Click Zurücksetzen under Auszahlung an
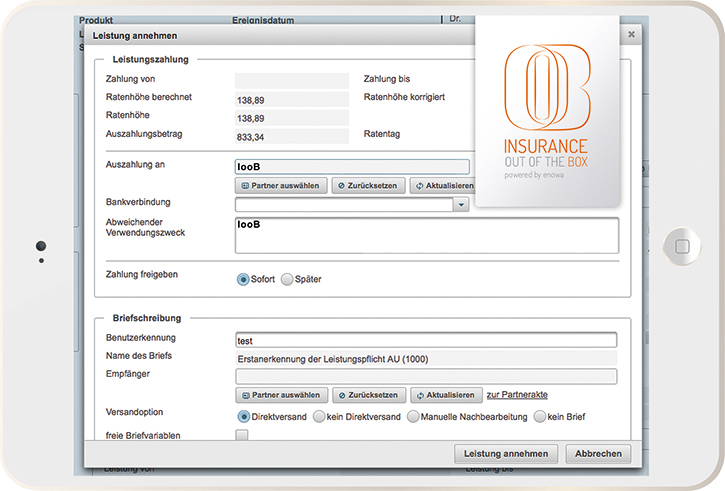The image size is (725, 491). [x=368, y=186]
